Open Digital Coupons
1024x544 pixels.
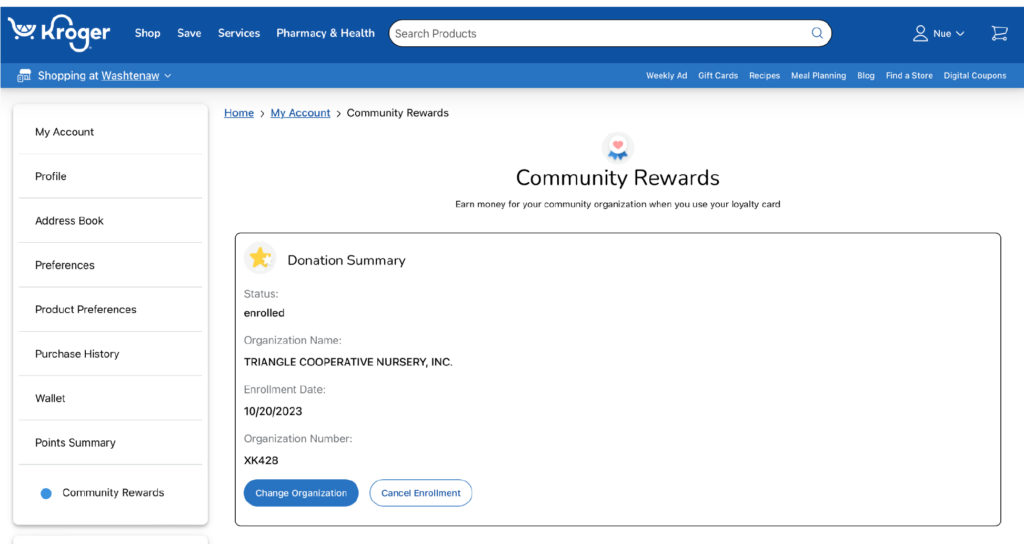pos(974,76)
